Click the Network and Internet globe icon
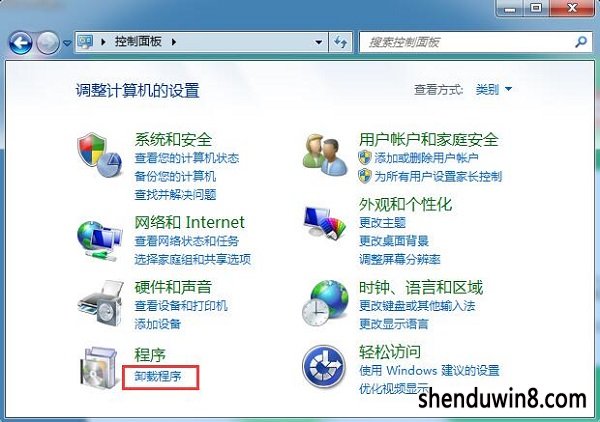Image resolution: width=600 pixels, height=422 pixels. tap(99, 241)
